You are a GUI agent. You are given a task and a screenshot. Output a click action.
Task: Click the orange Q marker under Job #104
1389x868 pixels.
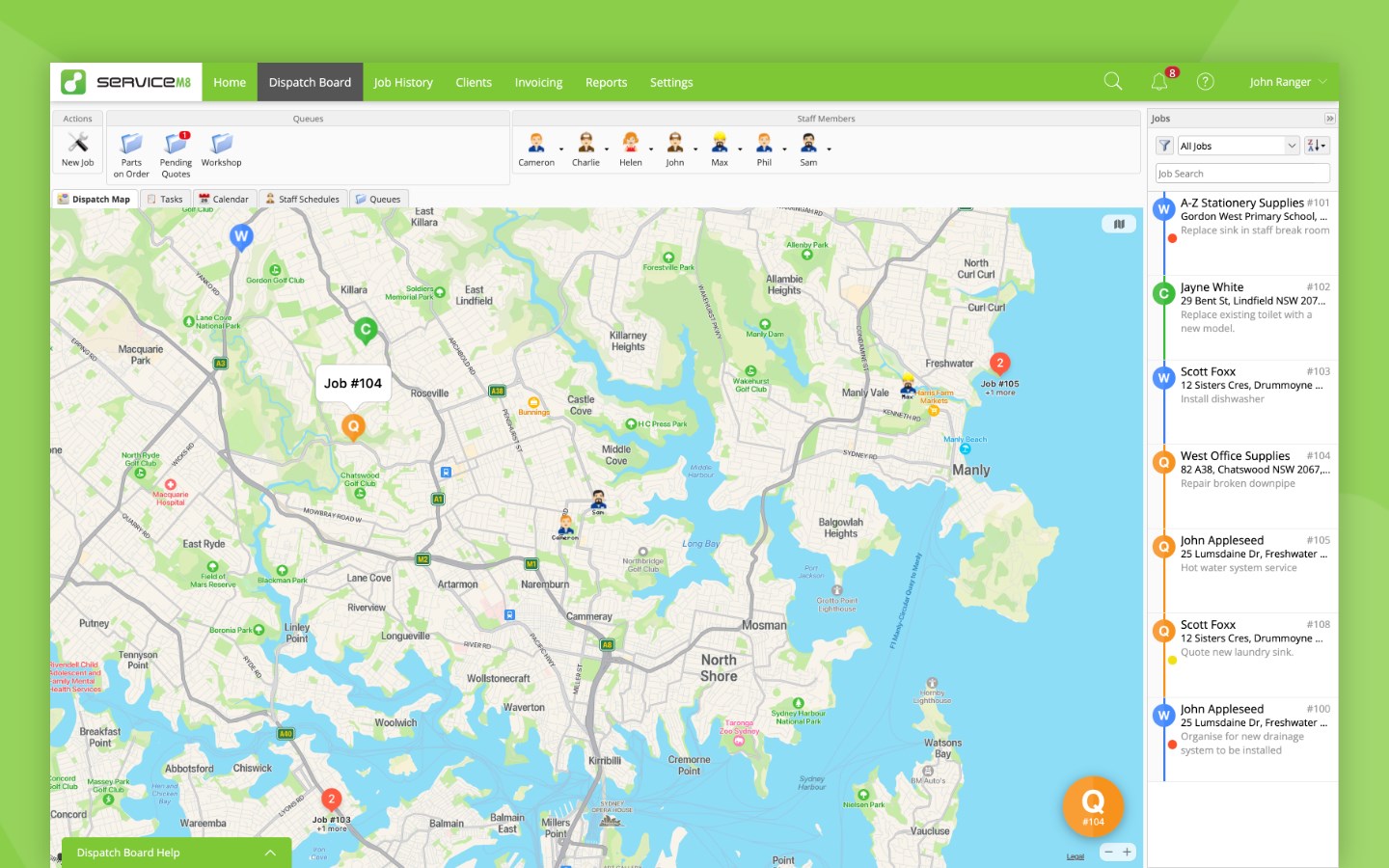(353, 426)
